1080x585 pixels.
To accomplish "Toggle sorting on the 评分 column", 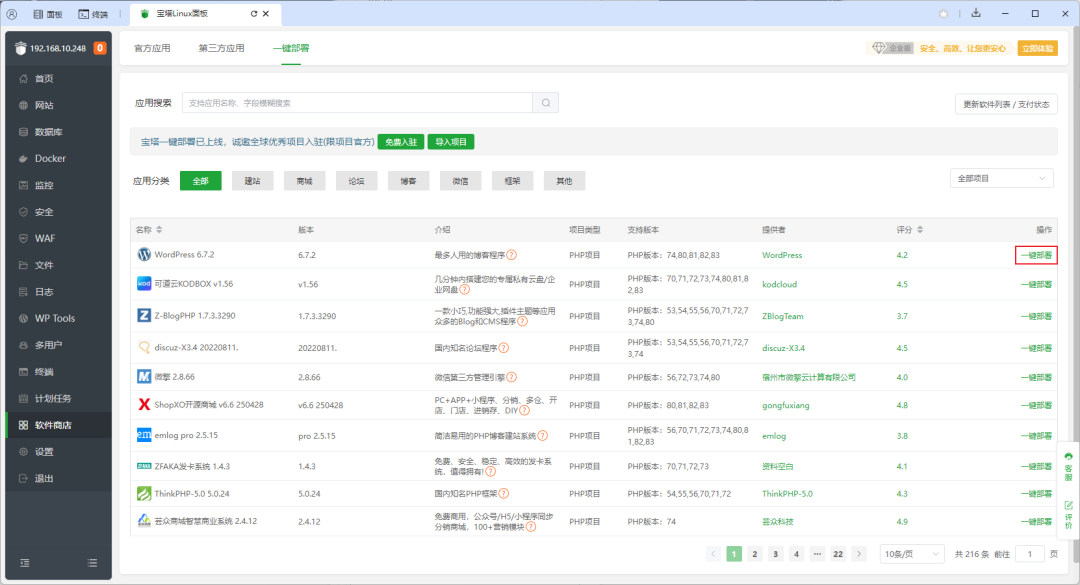I will tap(911, 229).
